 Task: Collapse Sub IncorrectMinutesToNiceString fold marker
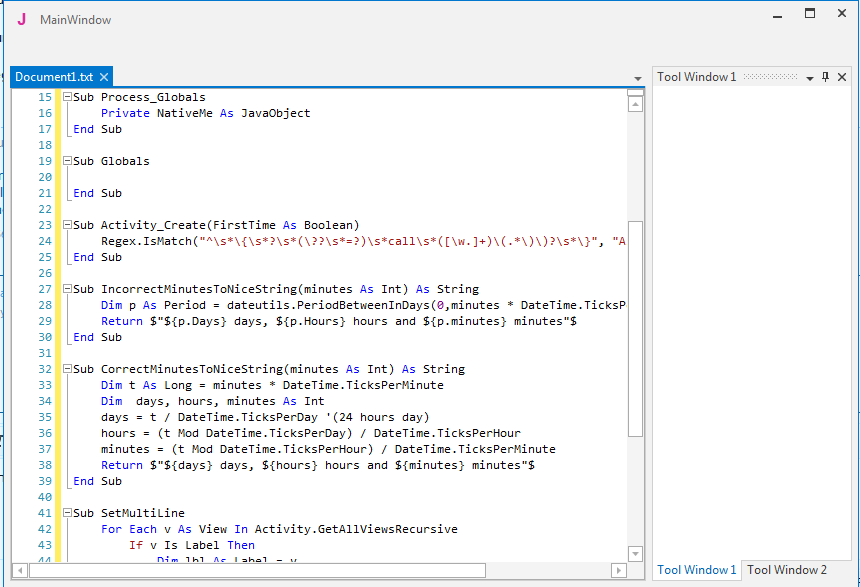click(x=67, y=289)
